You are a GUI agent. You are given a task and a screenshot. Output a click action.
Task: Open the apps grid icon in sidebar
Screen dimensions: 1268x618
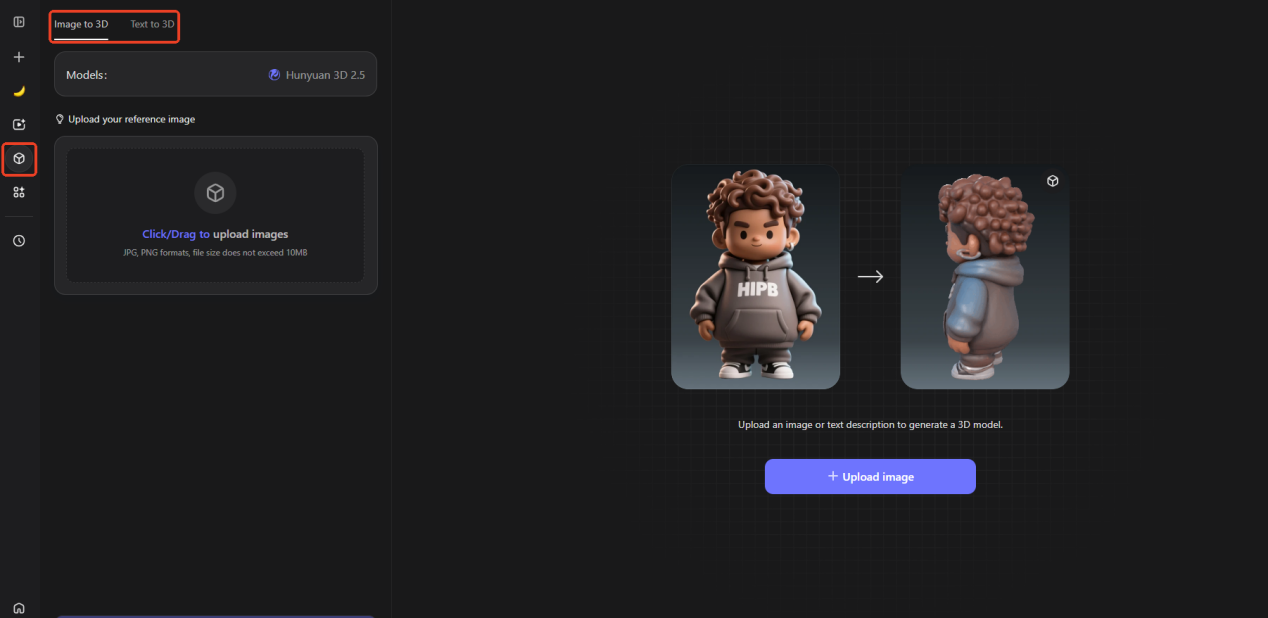19,192
